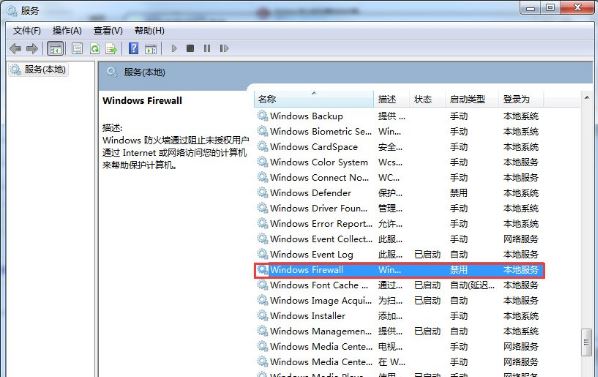Select Windows Event Collect... service
The width and height of the screenshot is (598, 377).
tap(399, 239)
